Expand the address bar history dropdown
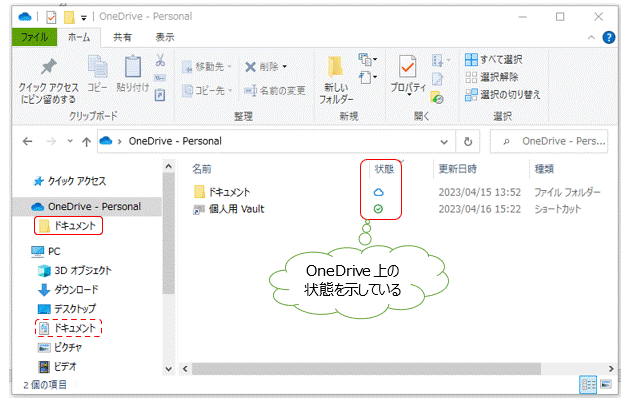 444,142
